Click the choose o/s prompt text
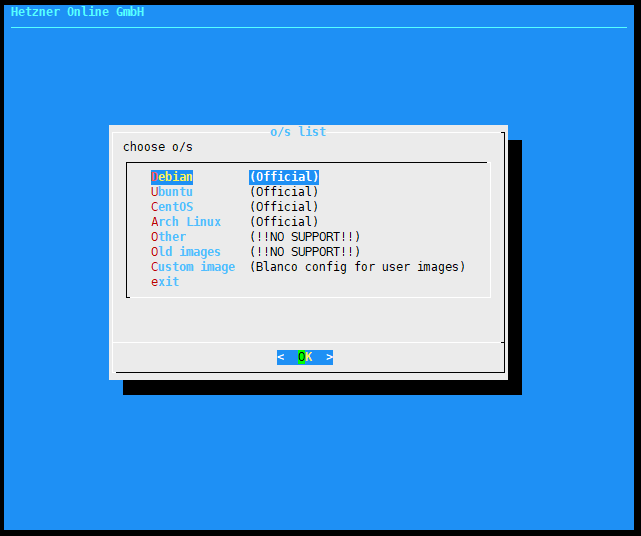This screenshot has width=641, height=536. (158, 147)
